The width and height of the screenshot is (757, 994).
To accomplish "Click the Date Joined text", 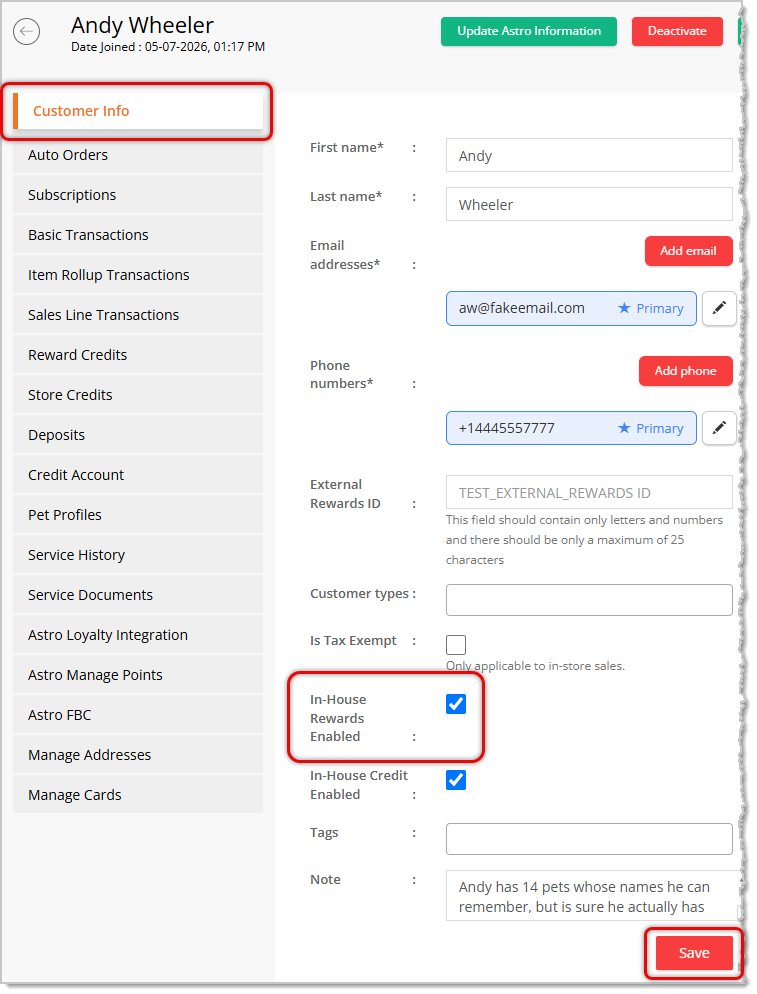I will tap(168, 47).
